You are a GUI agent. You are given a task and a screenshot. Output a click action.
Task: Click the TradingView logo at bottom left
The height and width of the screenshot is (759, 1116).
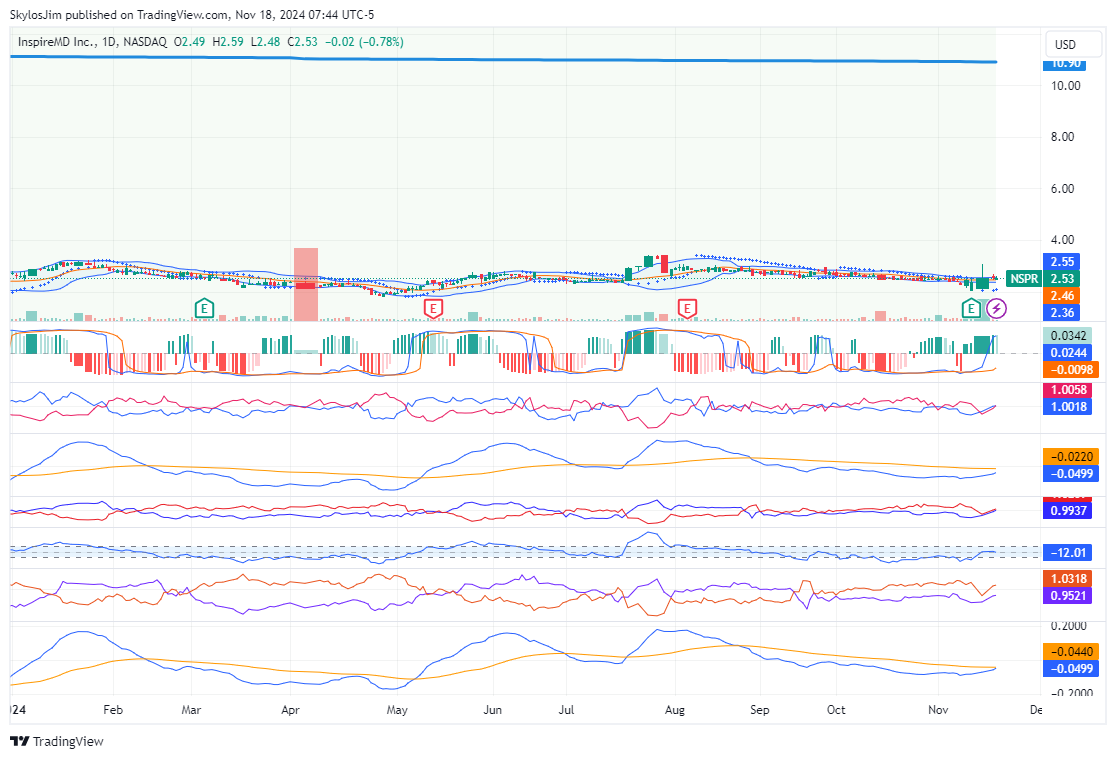coord(57,741)
